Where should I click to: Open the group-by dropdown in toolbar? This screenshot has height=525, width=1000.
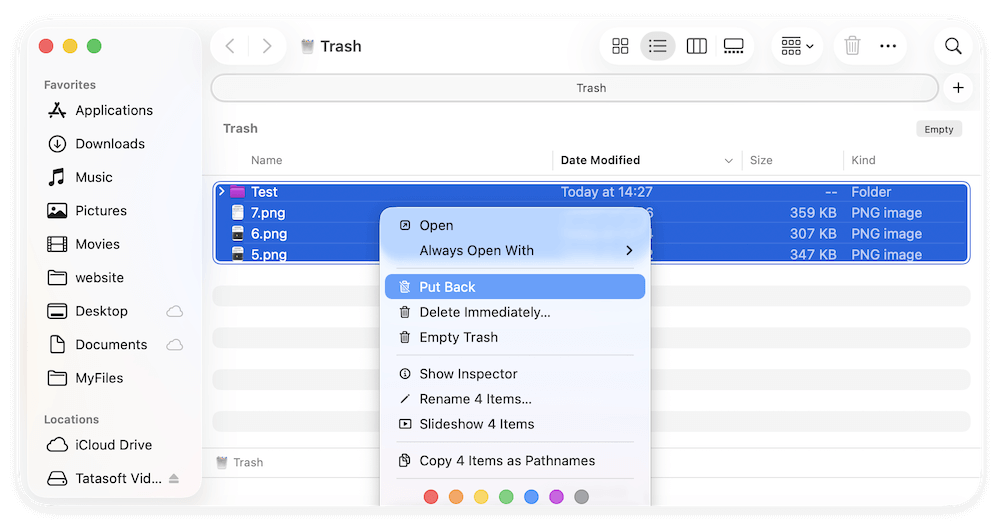click(797, 46)
